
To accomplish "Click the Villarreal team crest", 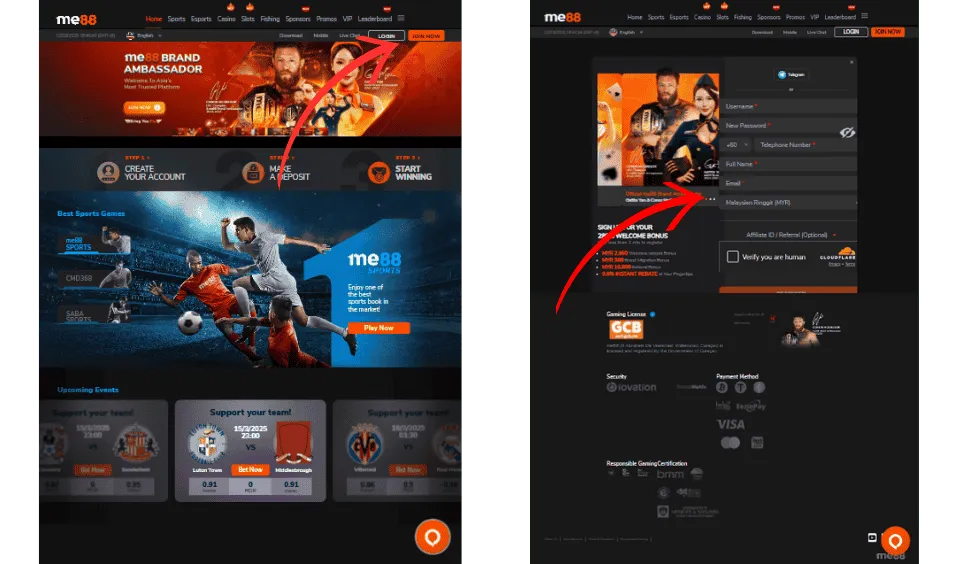I will 365,445.
